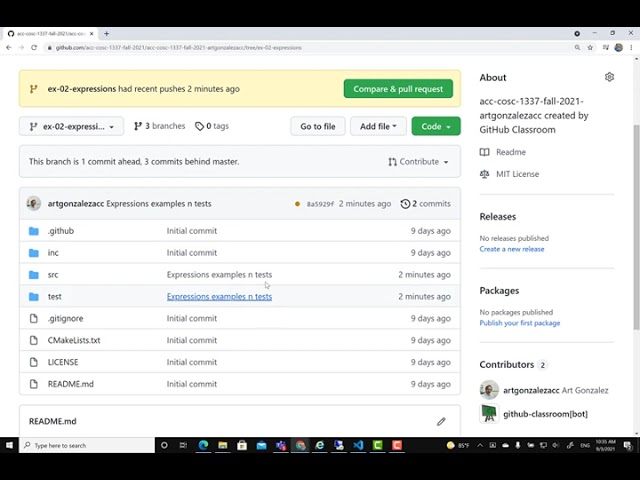
Task: Open README.md file name in list
Action: coord(71,384)
